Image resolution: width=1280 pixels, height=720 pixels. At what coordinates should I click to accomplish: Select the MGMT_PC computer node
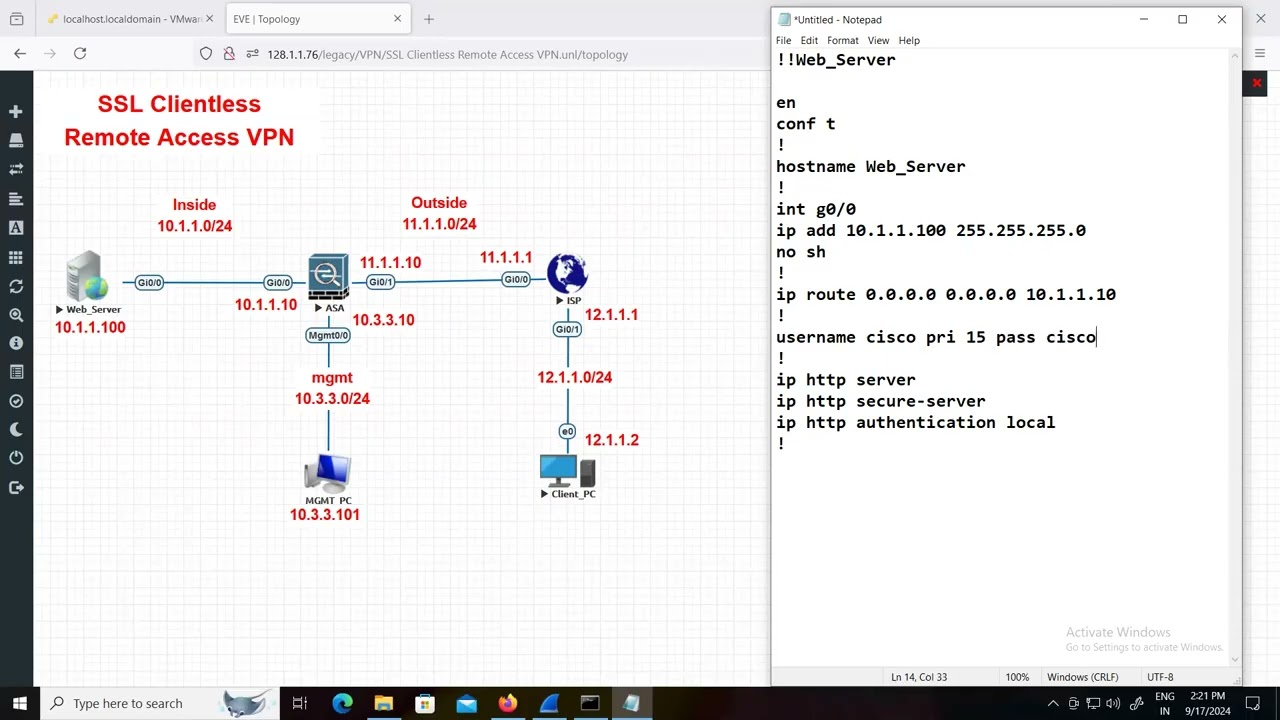(328, 473)
